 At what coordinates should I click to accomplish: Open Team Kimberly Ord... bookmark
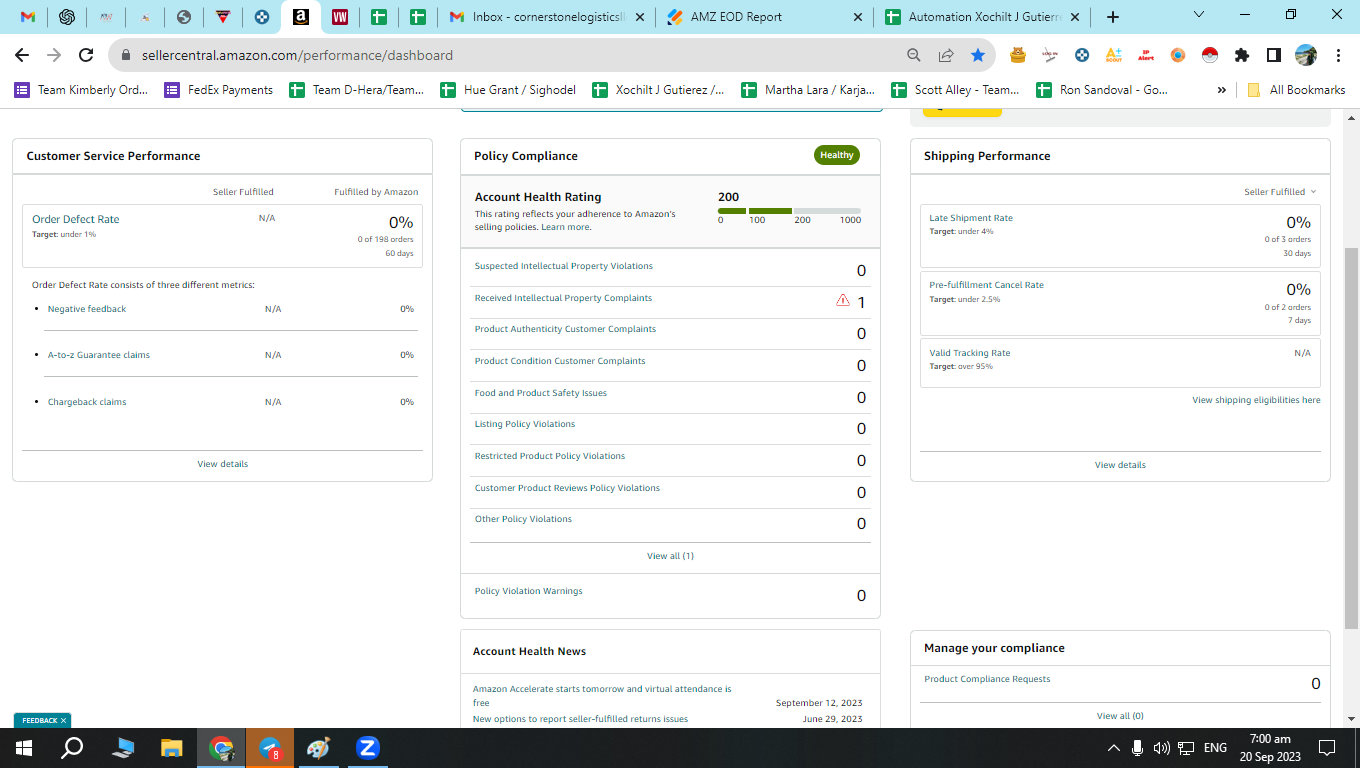pos(81,90)
